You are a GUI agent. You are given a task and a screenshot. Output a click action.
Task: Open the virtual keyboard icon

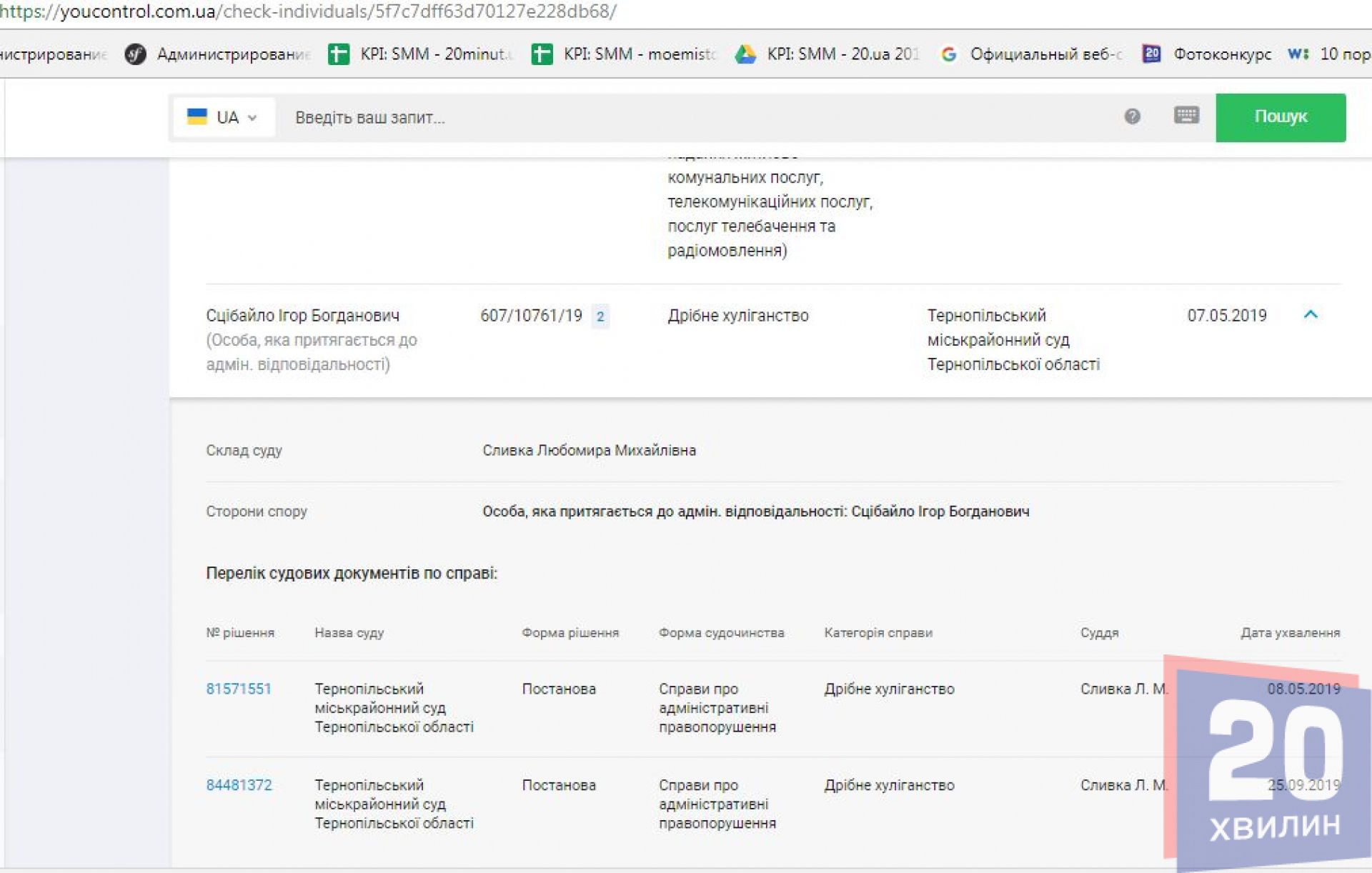tap(1186, 116)
